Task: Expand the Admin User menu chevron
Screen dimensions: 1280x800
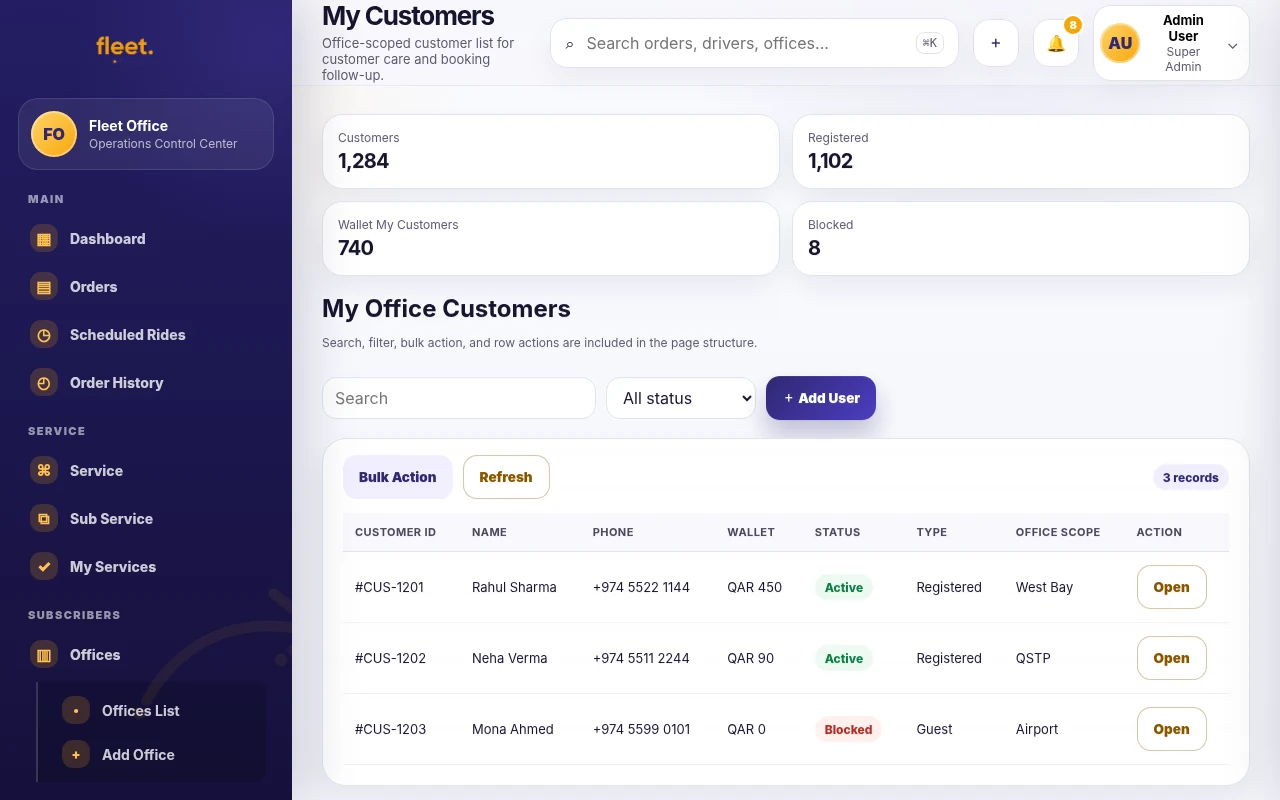Action: pos(1233,46)
